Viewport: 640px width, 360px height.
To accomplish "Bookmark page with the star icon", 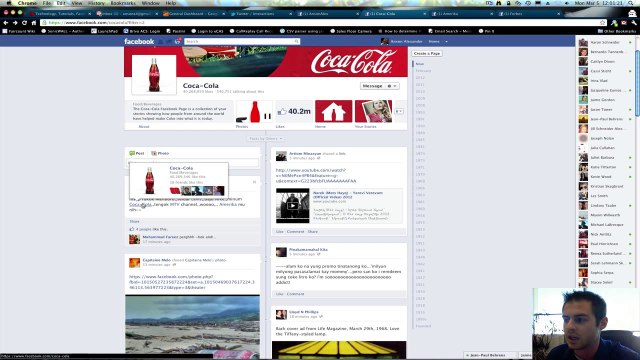I will tap(602, 23).
